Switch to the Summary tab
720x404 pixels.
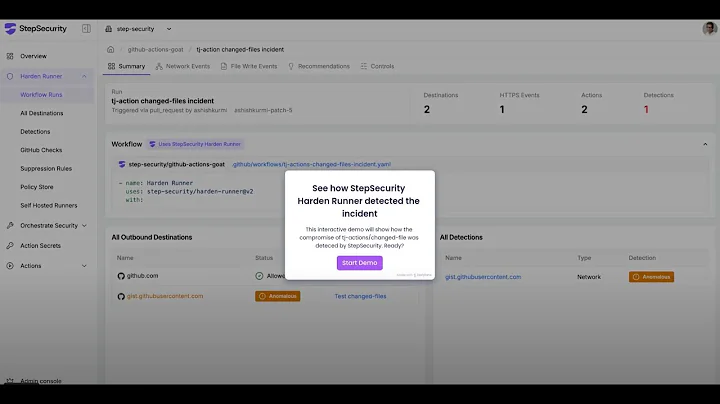126,66
